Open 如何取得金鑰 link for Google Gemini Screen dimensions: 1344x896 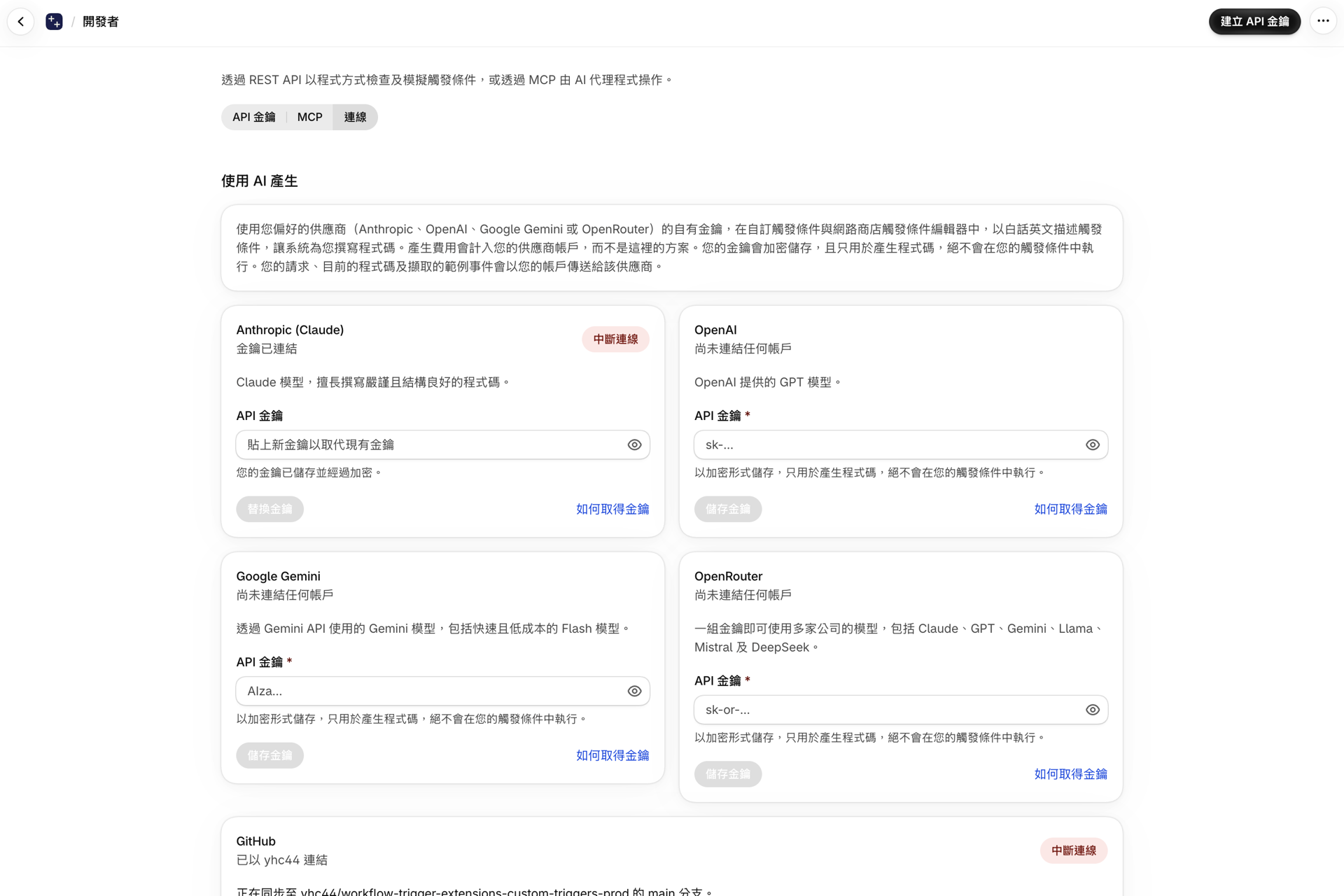[612, 755]
